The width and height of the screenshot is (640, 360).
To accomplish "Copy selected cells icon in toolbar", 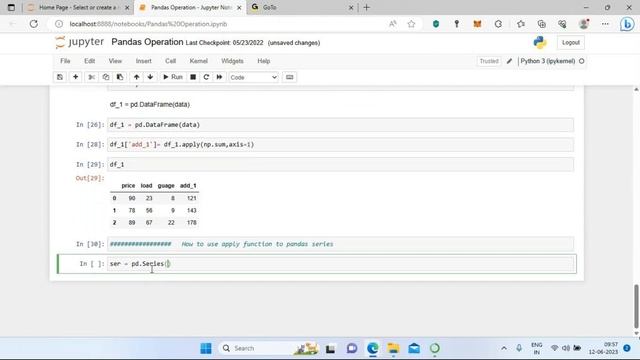I will 106,77.
